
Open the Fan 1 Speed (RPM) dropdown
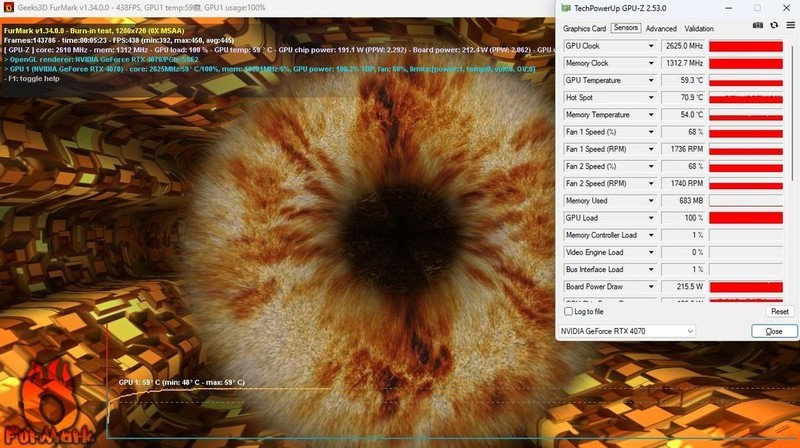pos(653,149)
